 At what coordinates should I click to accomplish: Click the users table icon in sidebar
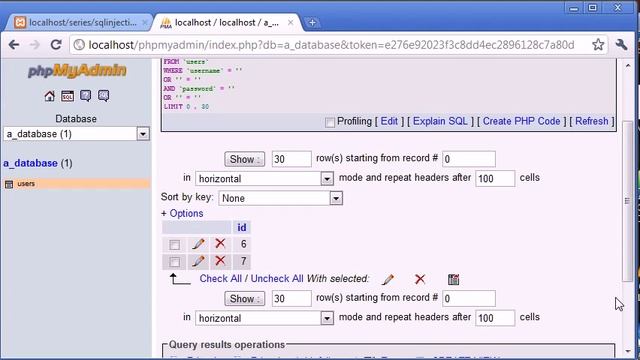(x=9, y=184)
